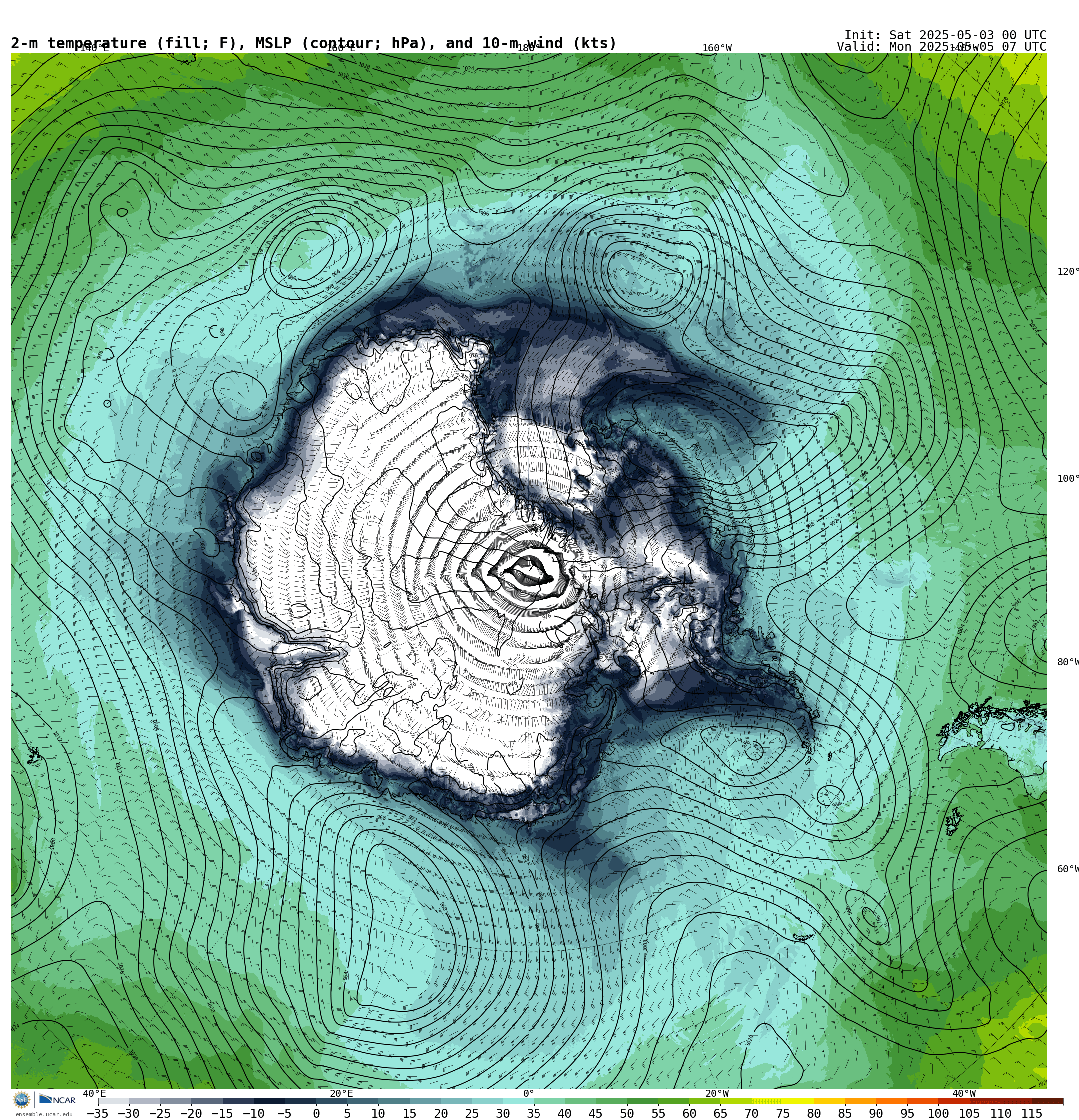The width and height of the screenshot is (1079, 1120).
Task: Click the 60 tick label on the color bar
Action: point(689,1113)
